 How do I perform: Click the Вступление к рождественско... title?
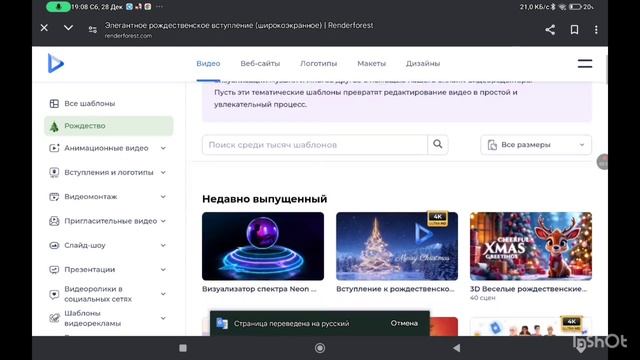coord(395,289)
